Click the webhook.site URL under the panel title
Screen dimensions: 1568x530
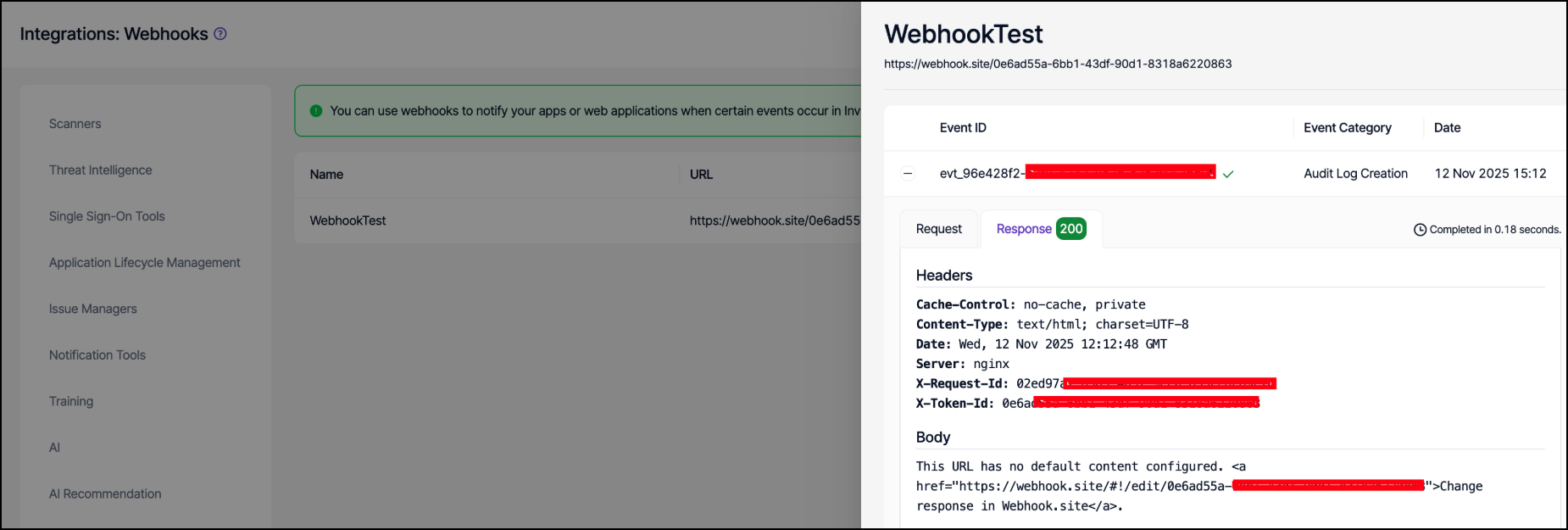coord(1057,64)
